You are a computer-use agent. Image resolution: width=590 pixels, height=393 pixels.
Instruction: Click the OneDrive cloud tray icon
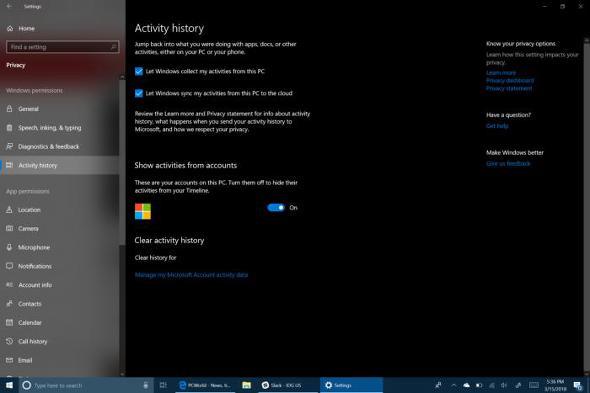[467, 385]
